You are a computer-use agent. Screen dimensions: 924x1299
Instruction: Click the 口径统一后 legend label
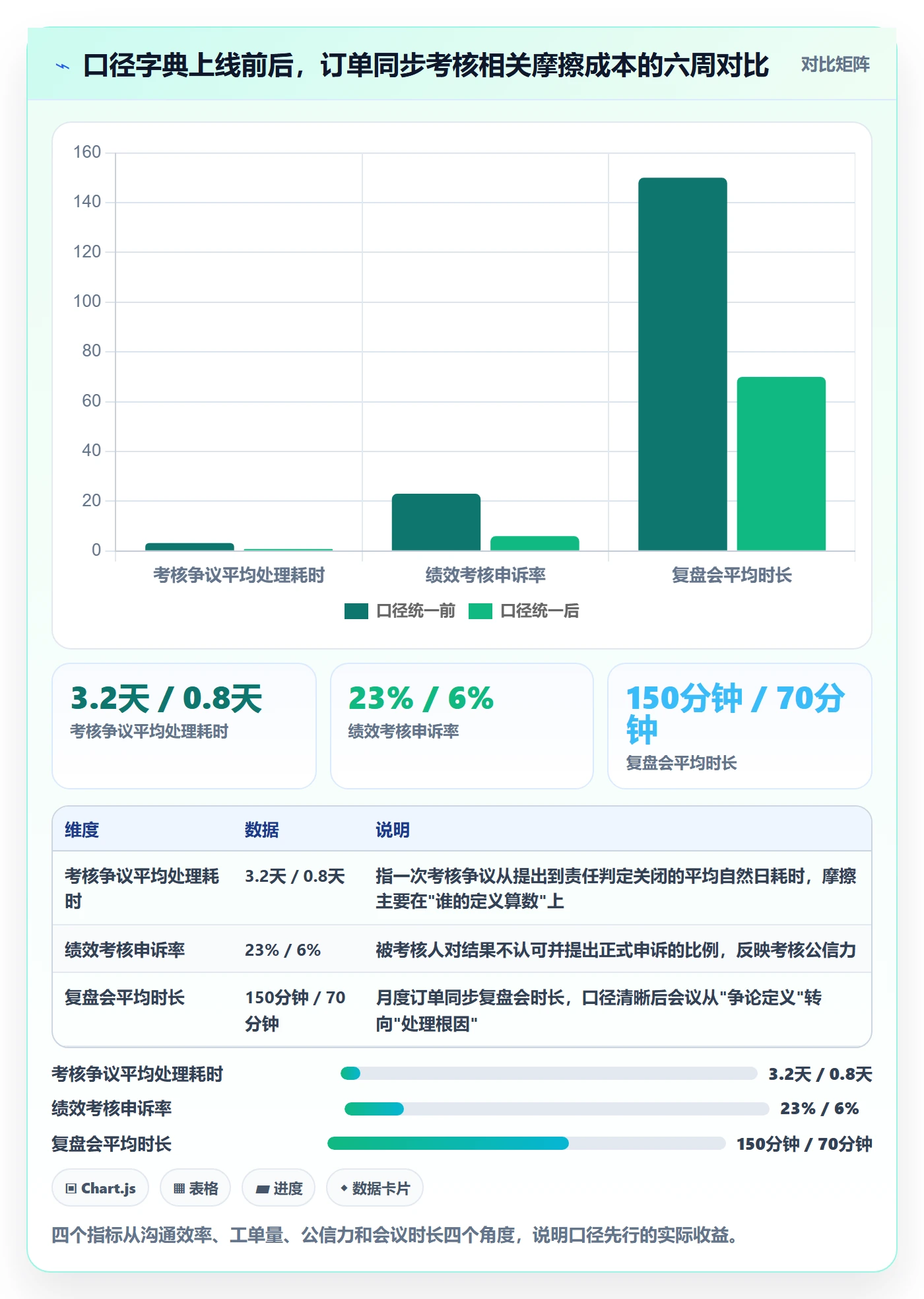pyautogui.click(x=539, y=611)
